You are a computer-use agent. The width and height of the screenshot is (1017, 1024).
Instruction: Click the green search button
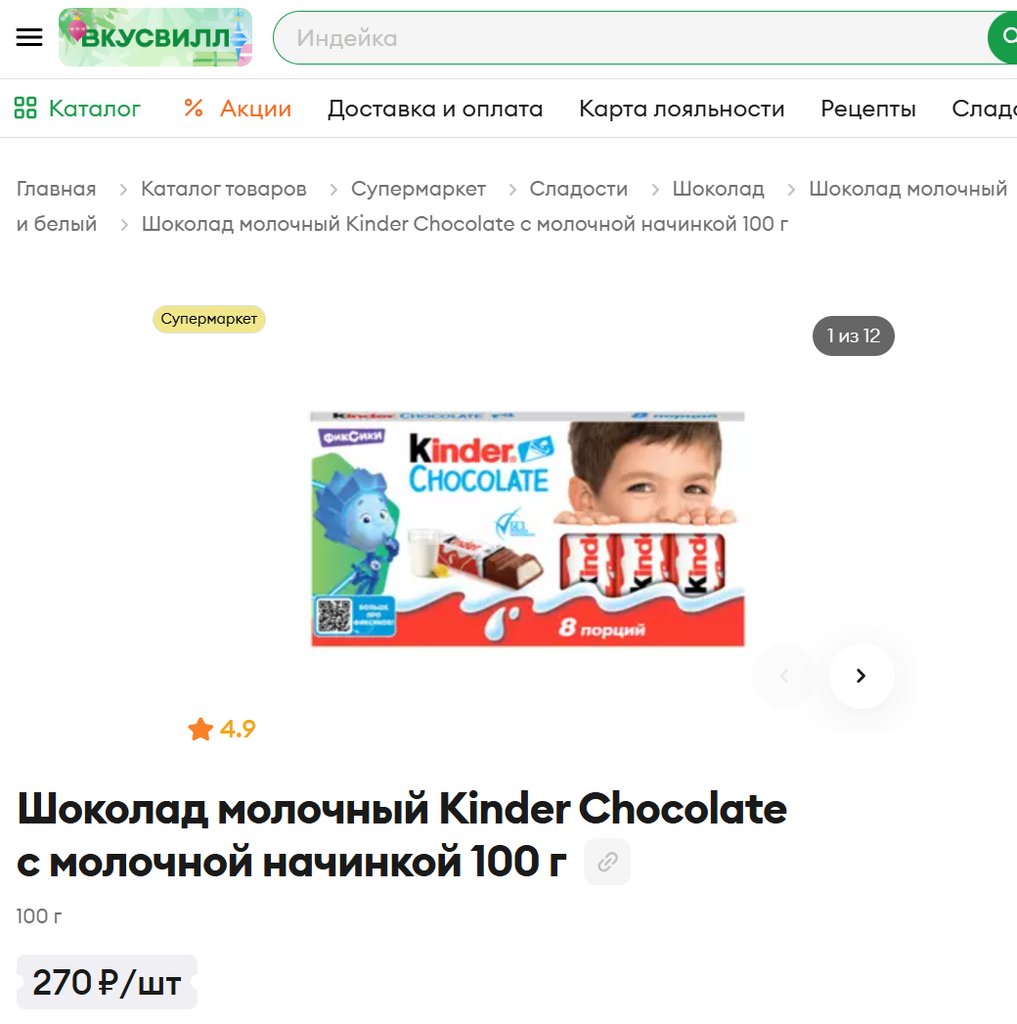tap(1003, 37)
